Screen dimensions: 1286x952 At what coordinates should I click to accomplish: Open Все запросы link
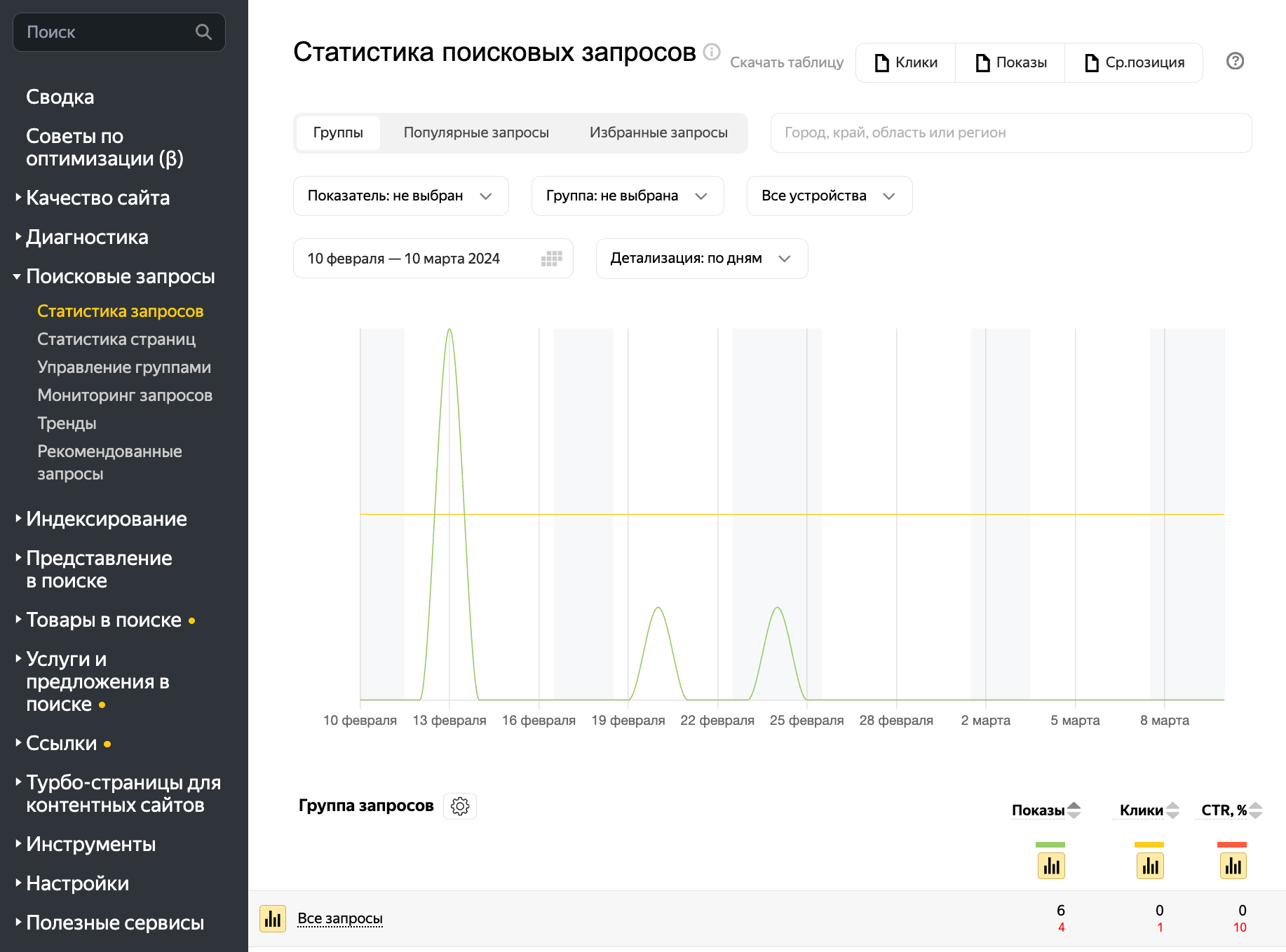pos(340,918)
